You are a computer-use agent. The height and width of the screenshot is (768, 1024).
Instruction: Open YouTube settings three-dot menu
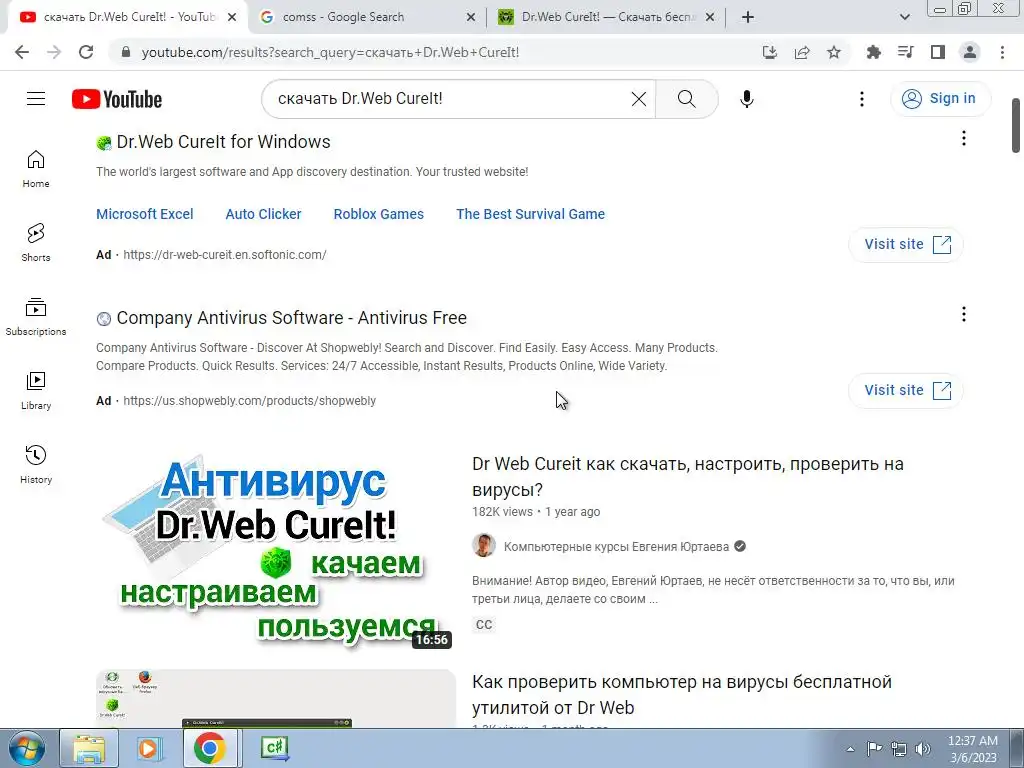click(861, 99)
